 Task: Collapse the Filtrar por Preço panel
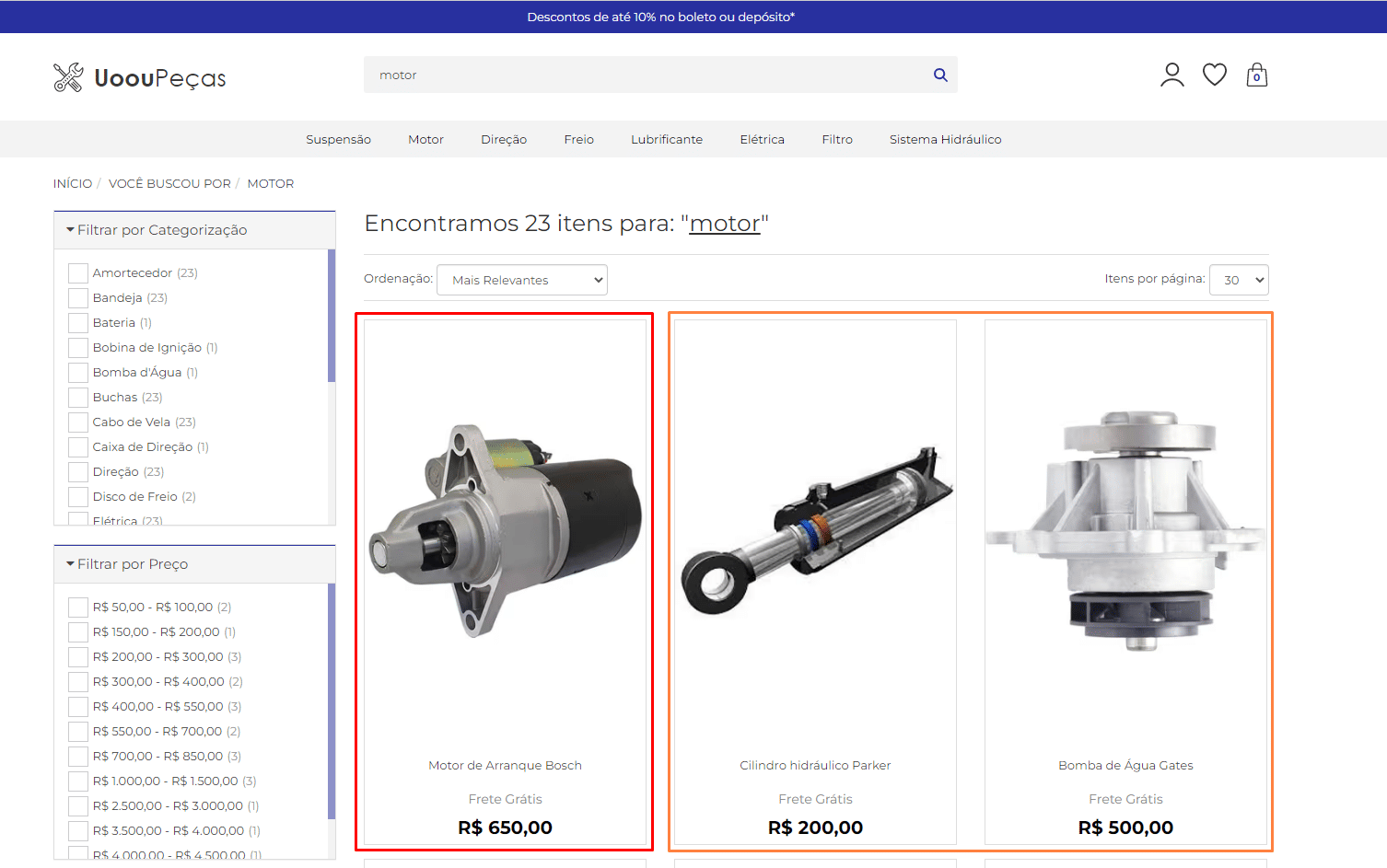[x=129, y=564]
